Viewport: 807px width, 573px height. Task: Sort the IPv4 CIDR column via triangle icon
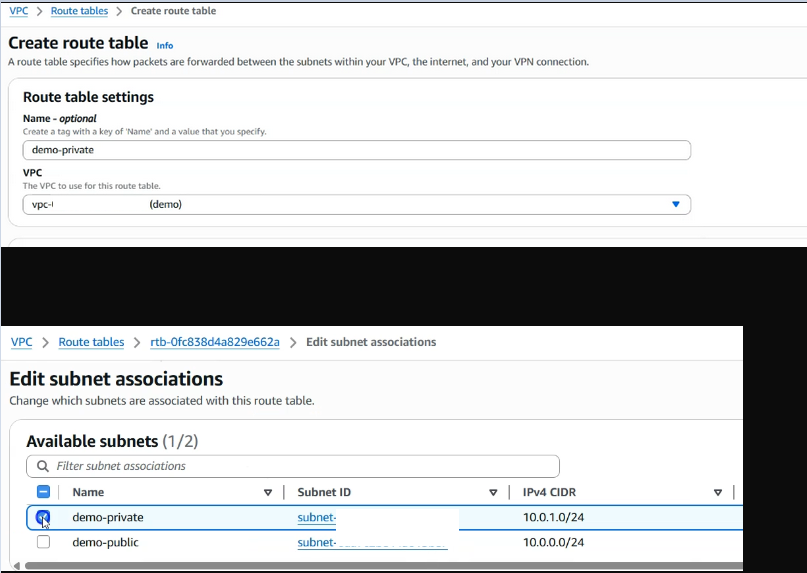tap(718, 493)
